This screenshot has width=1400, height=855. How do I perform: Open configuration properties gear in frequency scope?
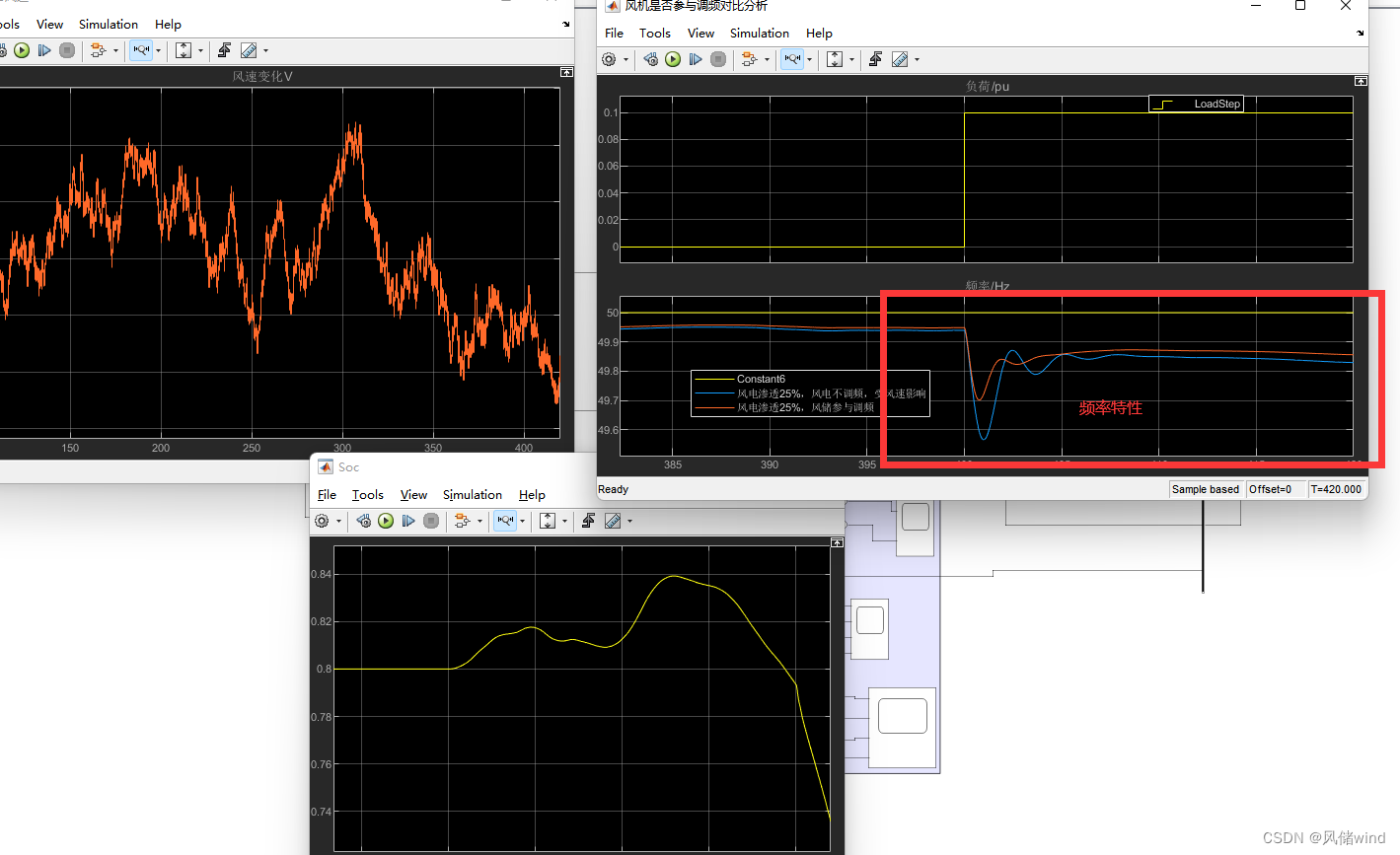tap(609, 59)
